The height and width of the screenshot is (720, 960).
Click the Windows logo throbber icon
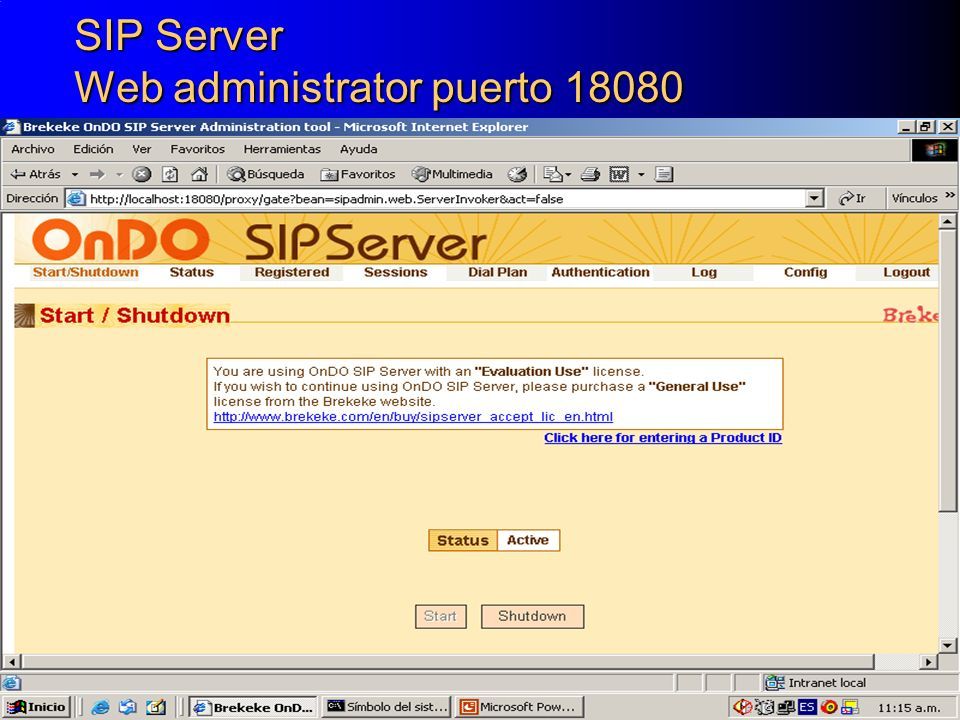[934, 149]
